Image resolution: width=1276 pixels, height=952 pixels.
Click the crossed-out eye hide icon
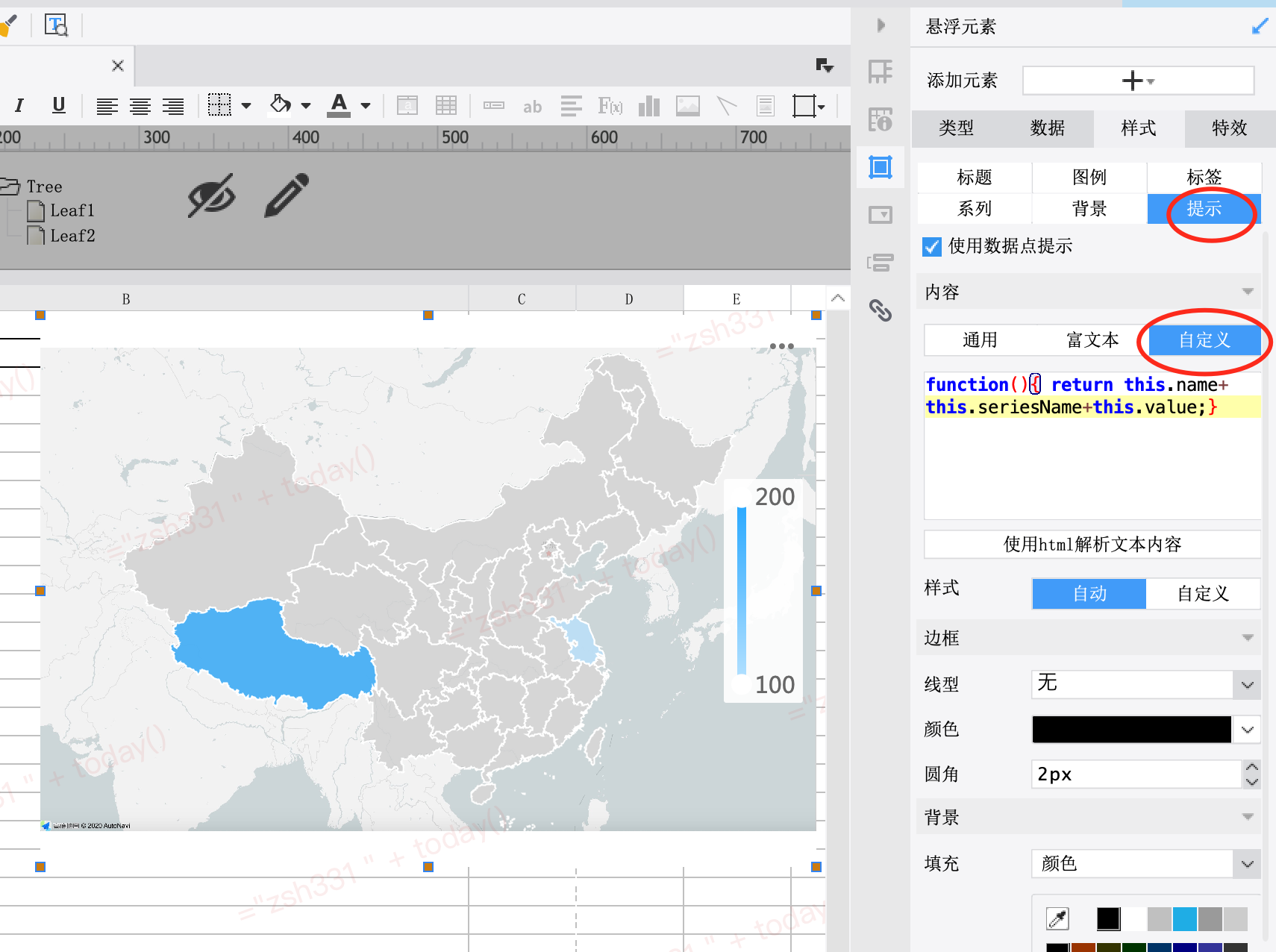point(212,195)
